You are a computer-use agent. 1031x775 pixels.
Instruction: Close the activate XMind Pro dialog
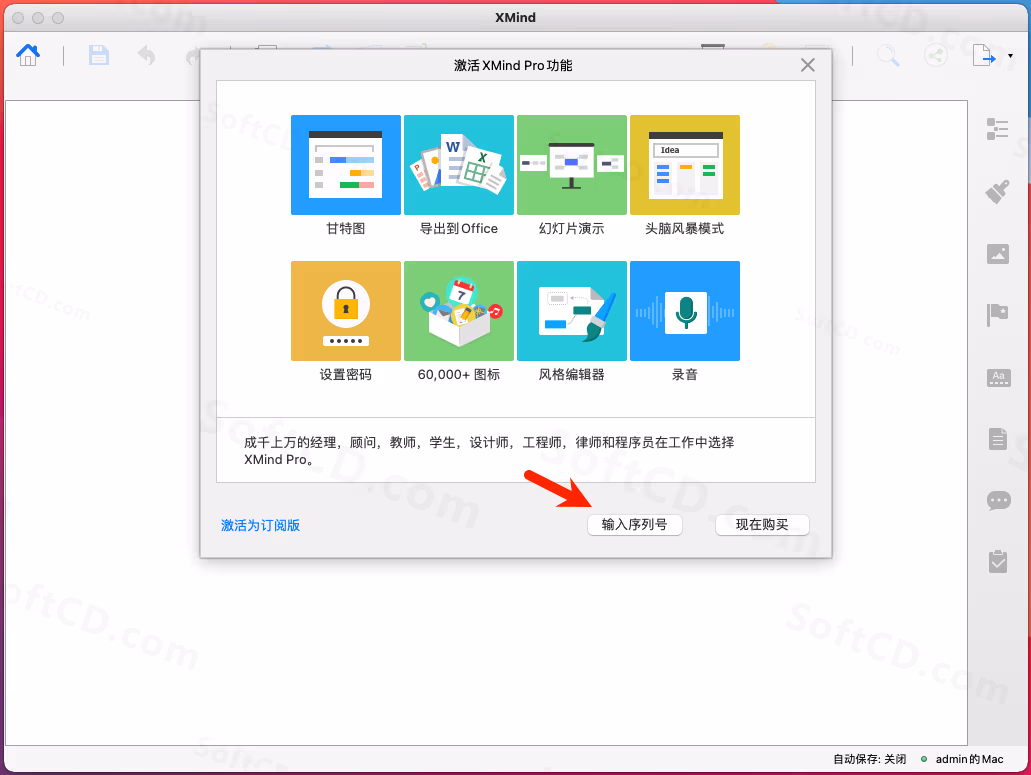[808, 65]
